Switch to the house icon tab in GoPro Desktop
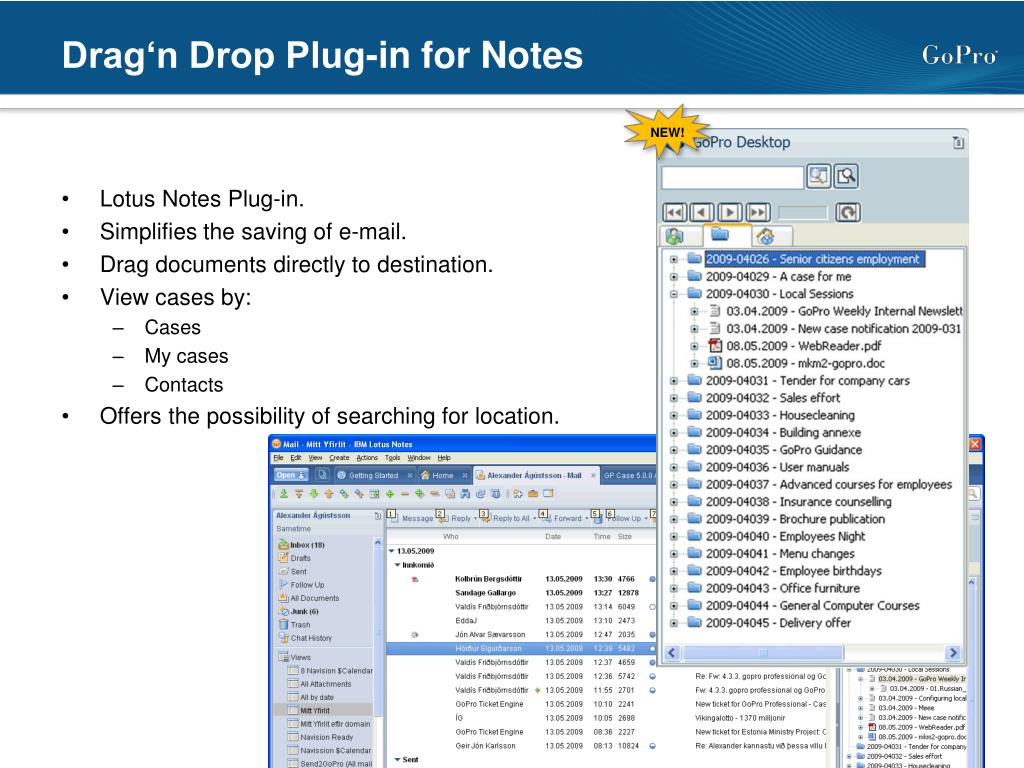The height and width of the screenshot is (768, 1024). tap(766, 236)
